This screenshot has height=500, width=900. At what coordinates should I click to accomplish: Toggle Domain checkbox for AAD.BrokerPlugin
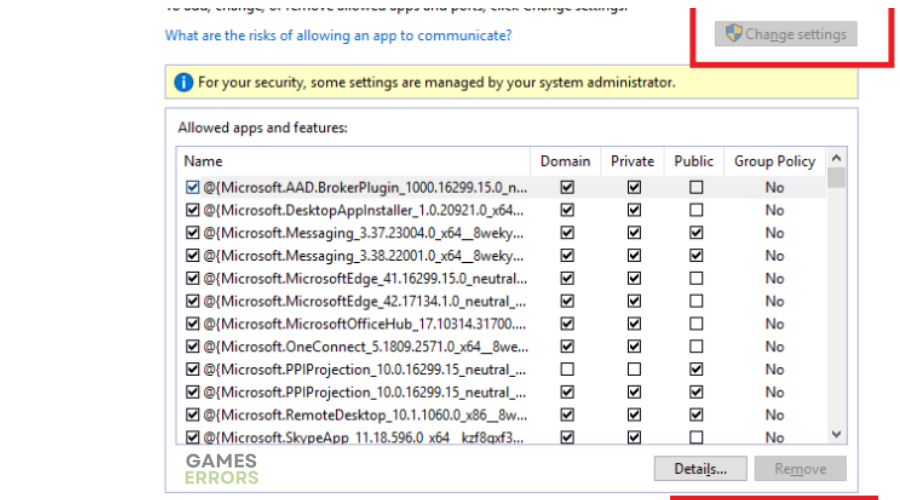567,187
